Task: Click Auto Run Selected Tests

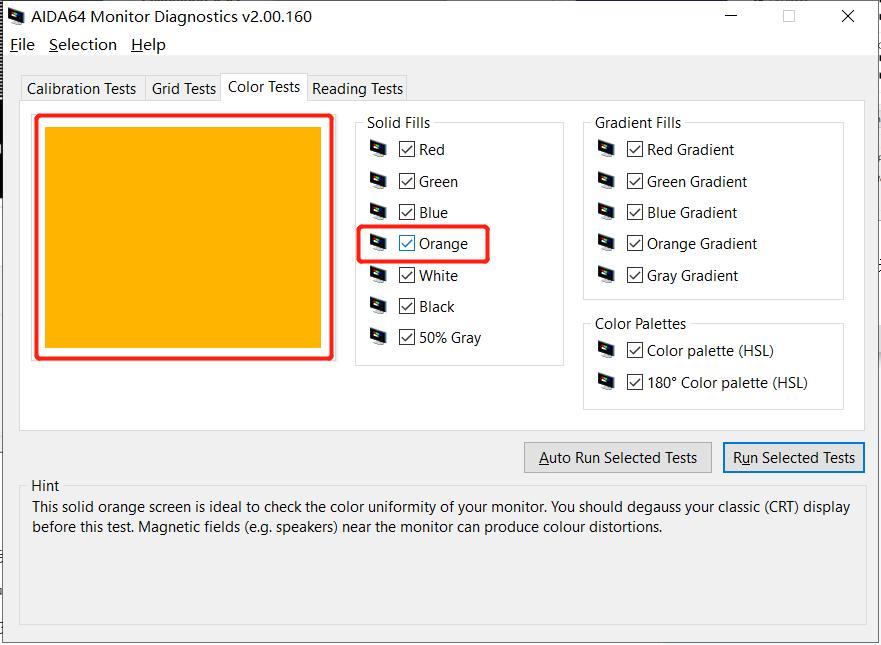Action: pos(617,457)
